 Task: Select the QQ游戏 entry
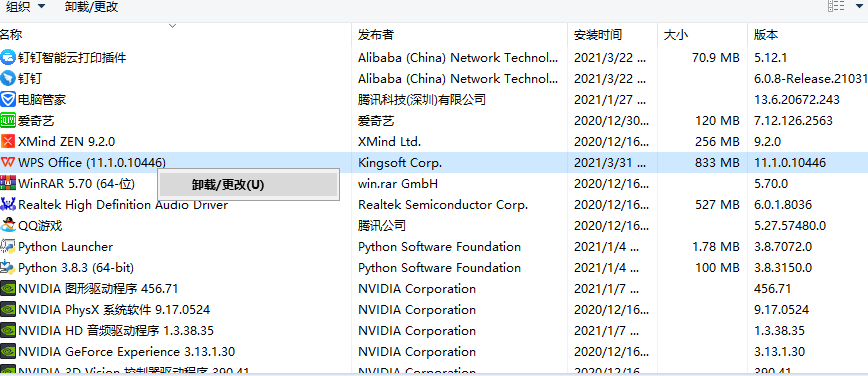pyautogui.click(x=40, y=225)
